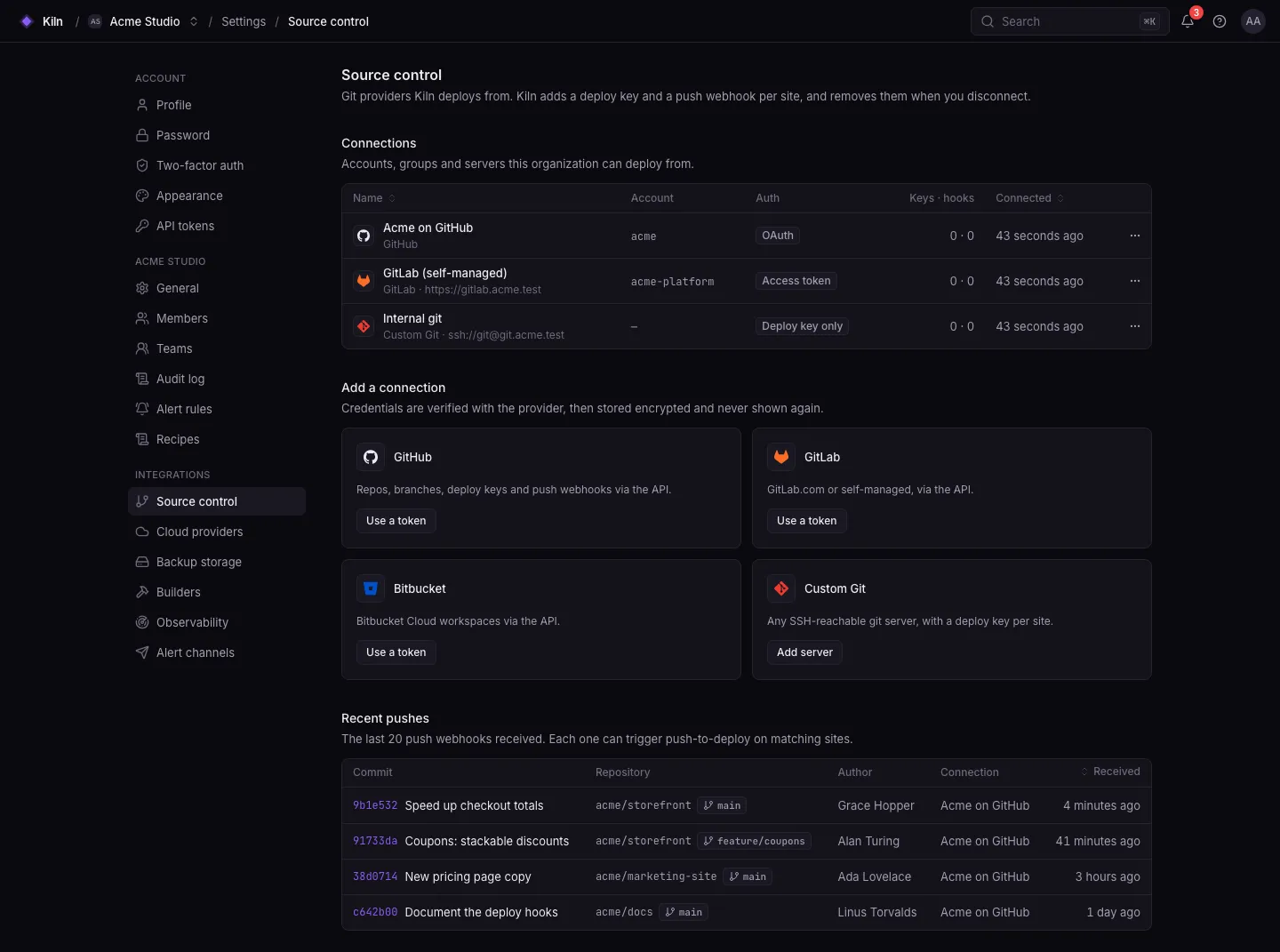The image size is (1280, 952).
Task: Go to Settings breadcrumb
Action: tap(244, 21)
